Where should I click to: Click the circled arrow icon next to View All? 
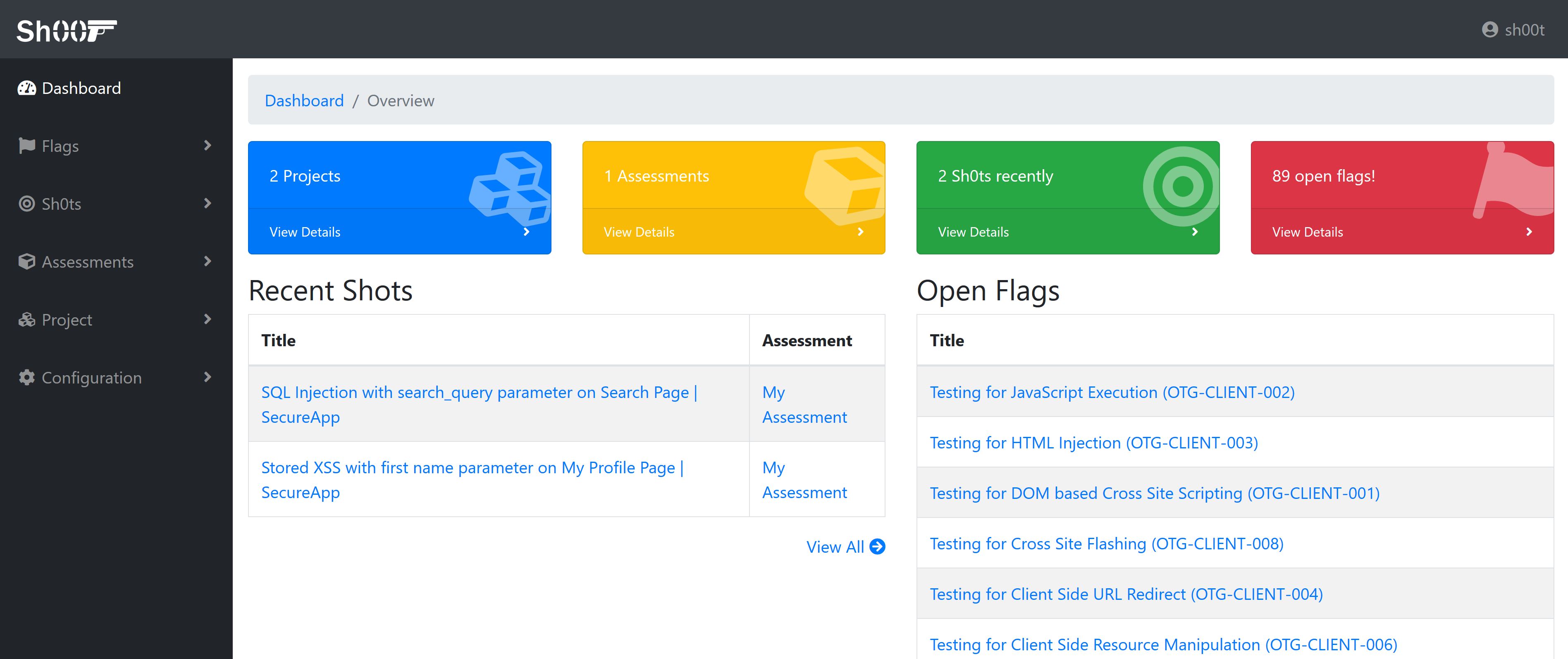pyautogui.click(x=877, y=547)
